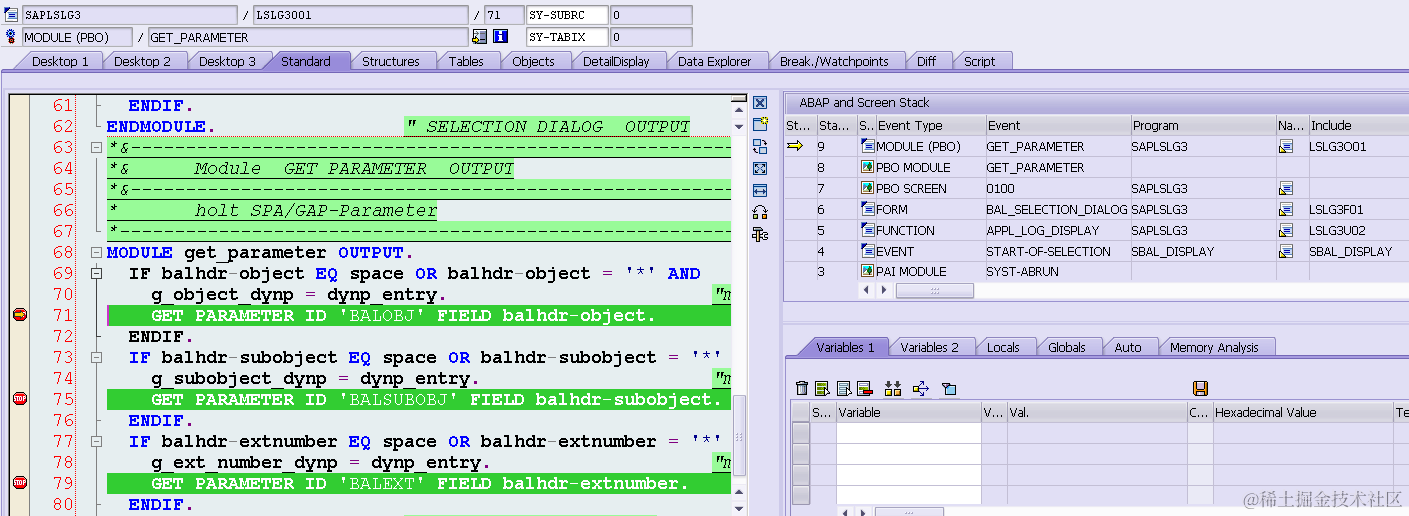Click the gear icon next to MODULE (PBO)
This screenshot has width=1409, height=516.
(12, 37)
